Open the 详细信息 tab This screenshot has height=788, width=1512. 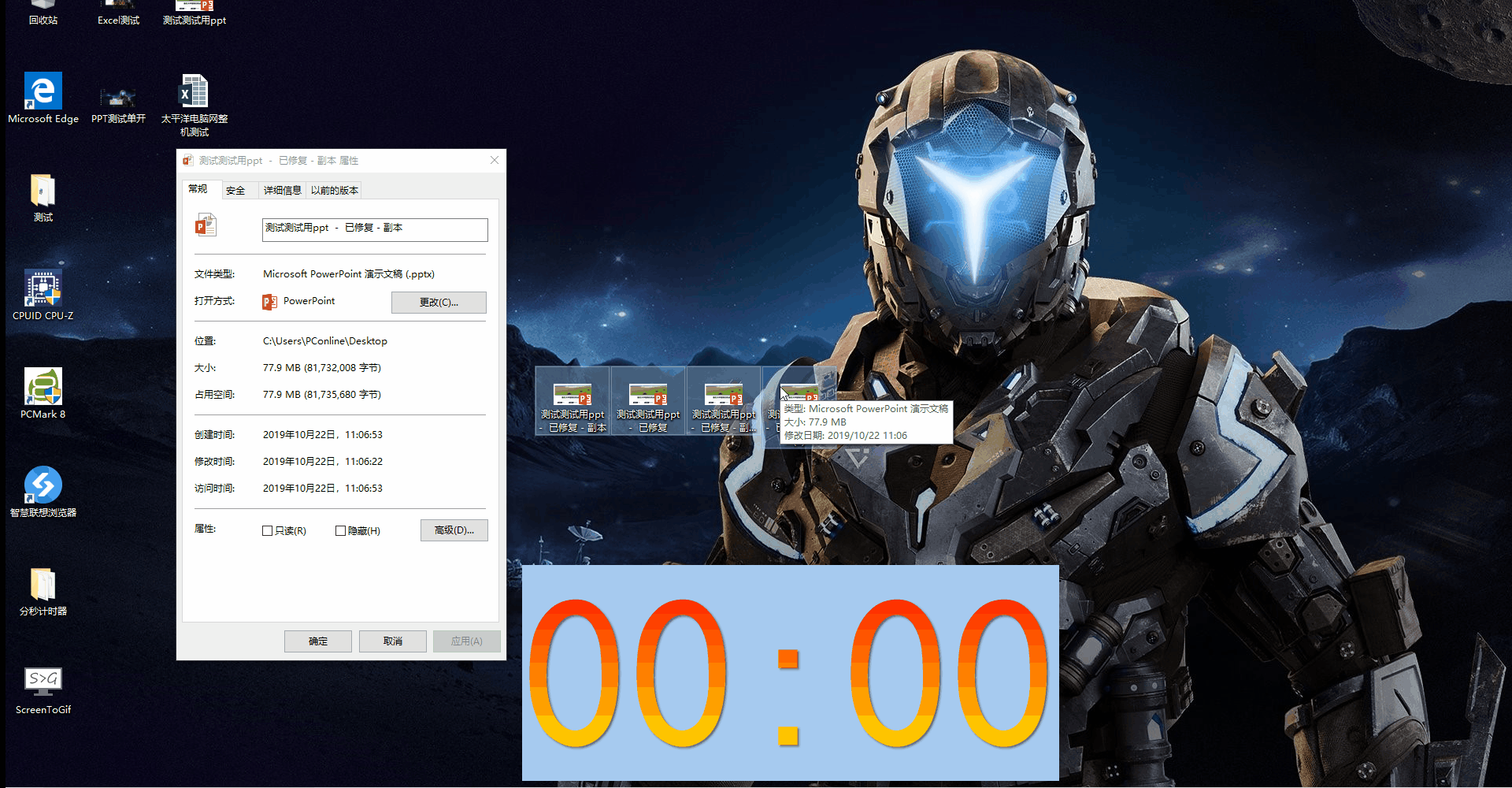282,191
